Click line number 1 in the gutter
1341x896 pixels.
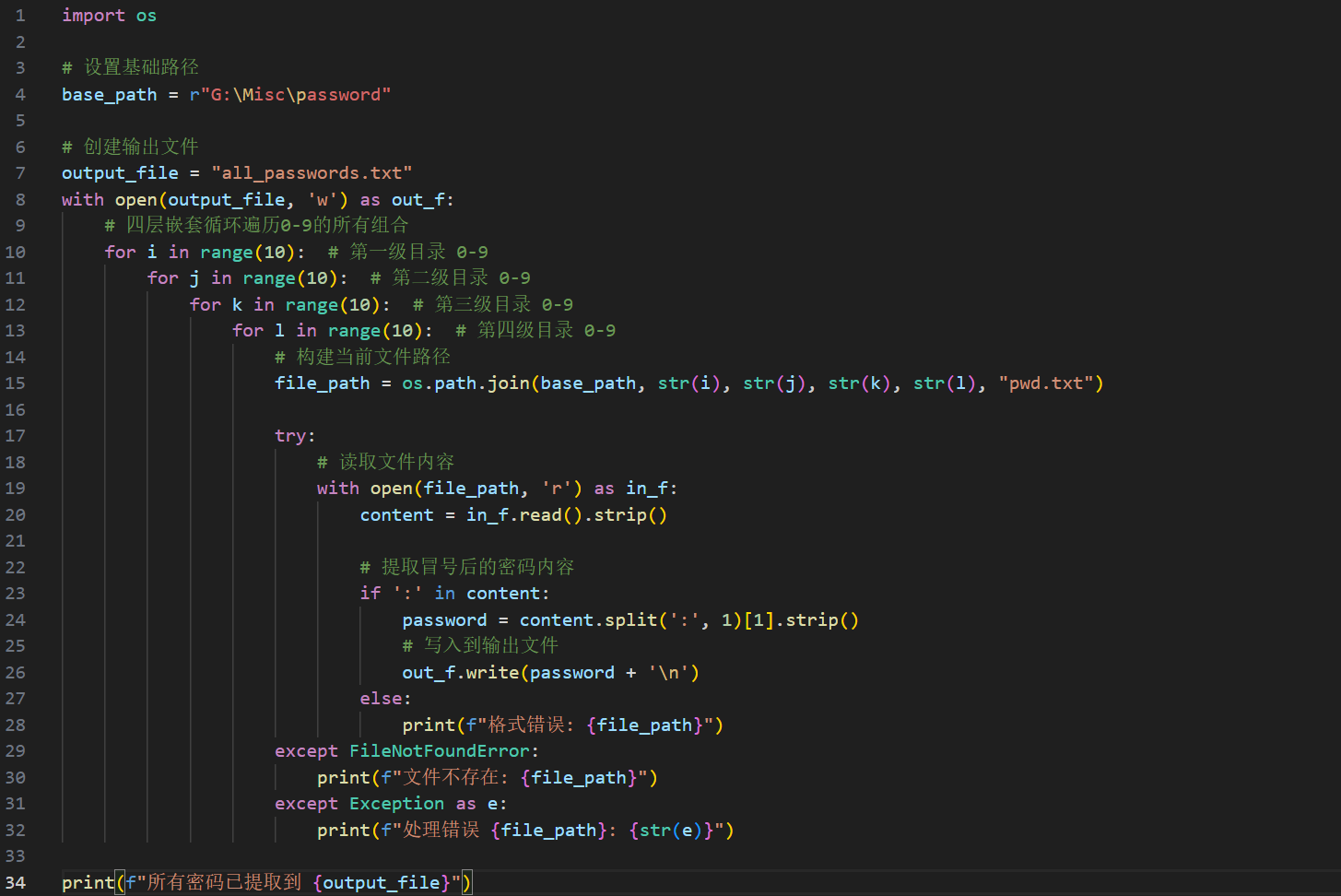click(x=20, y=16)
